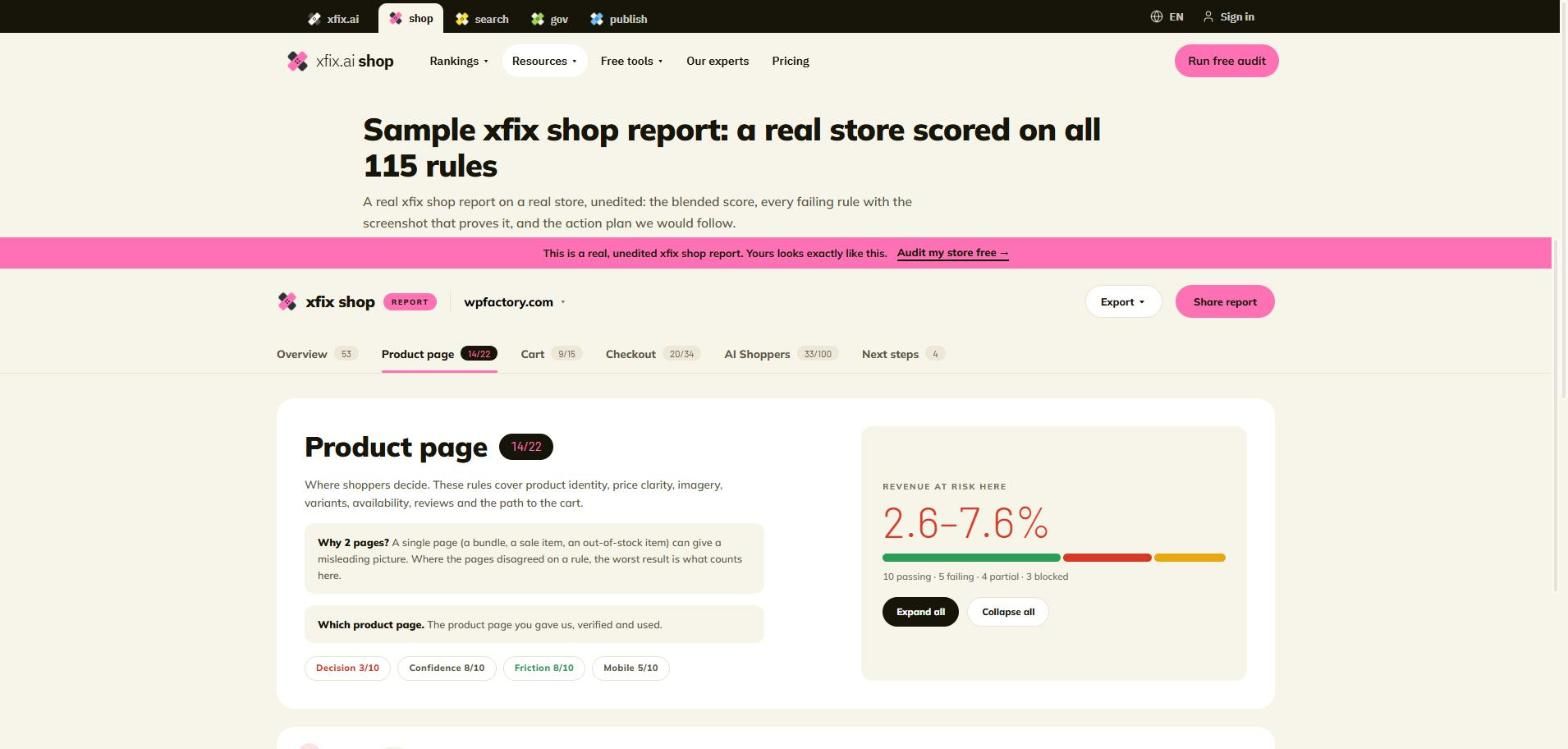Image resolution: width=1568 pixels, height=749 pixels.
Task: Click the search product icon in top bar
Action: 462,19
